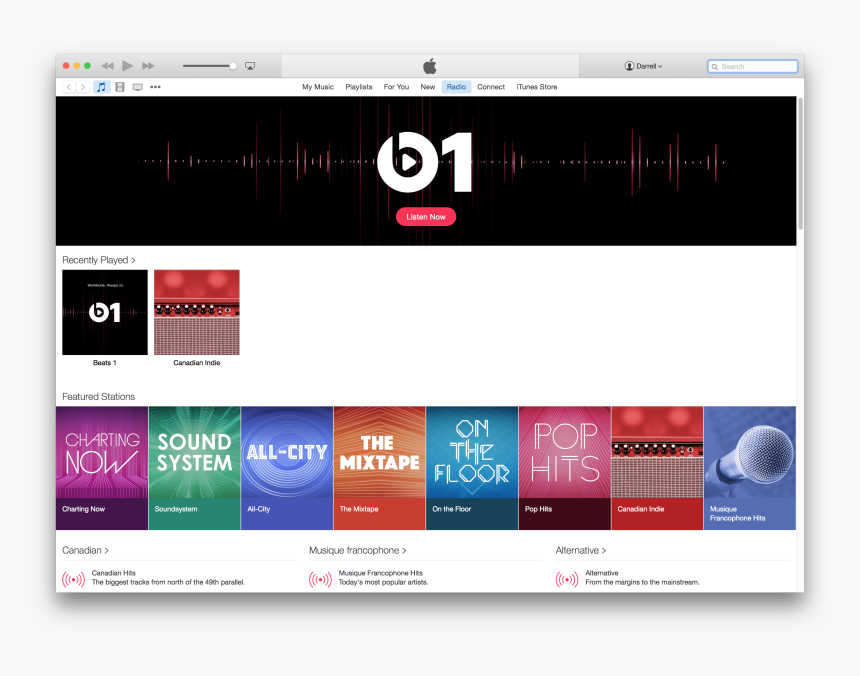The width and height of the screenshot is (860, 676).
Task: Open the Canadian Hits station text
Action: tap(168, 577)
